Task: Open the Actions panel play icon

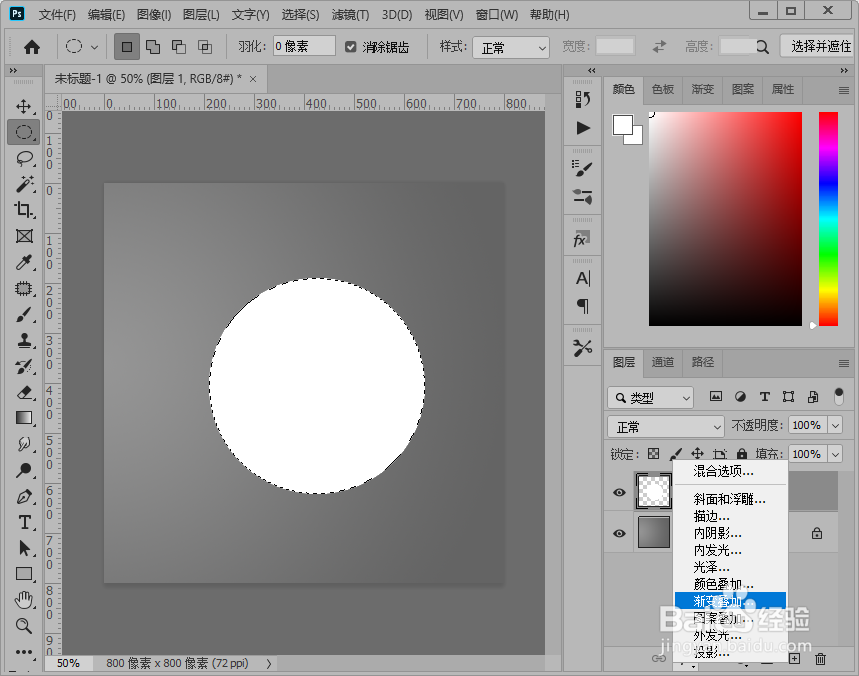Action: click(582, 128)
